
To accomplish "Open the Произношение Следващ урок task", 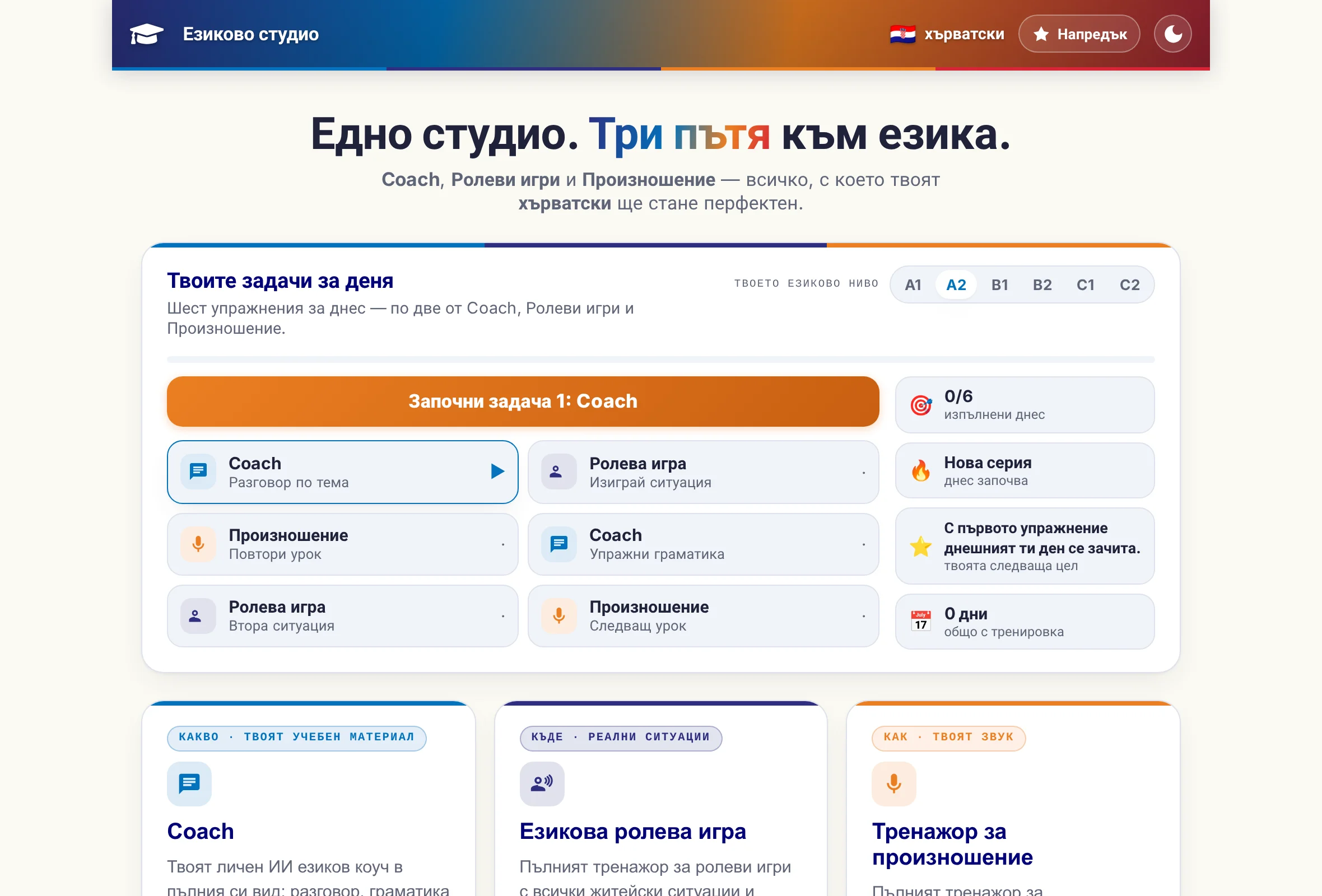I will click(x=703, y=615).
